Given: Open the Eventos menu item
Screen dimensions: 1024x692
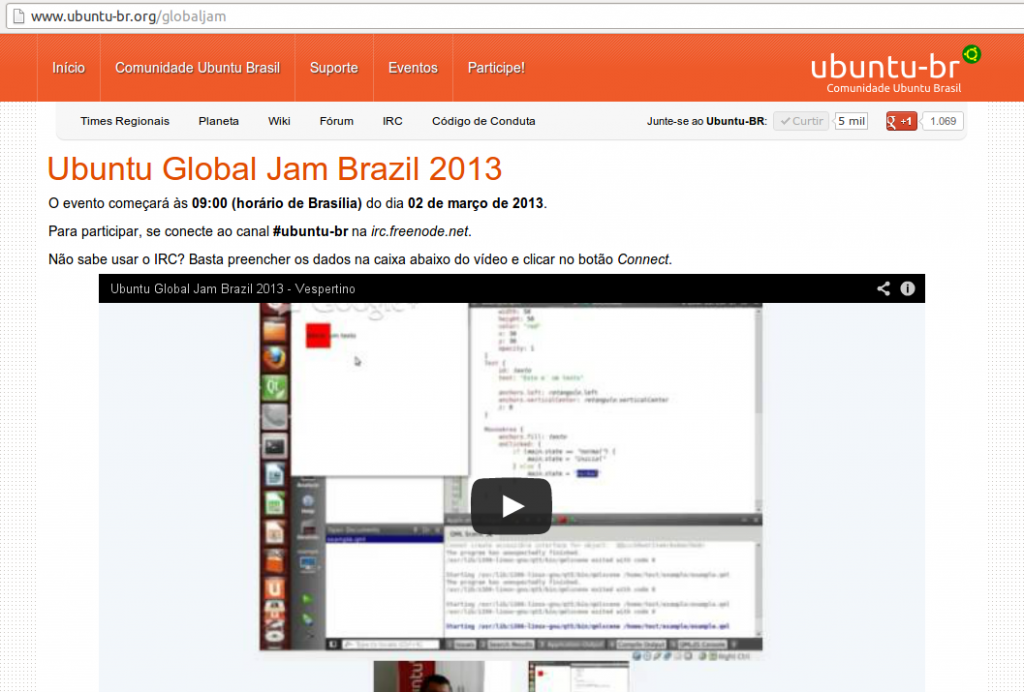Looking at the screenshot, I should (x=413, y=68).
